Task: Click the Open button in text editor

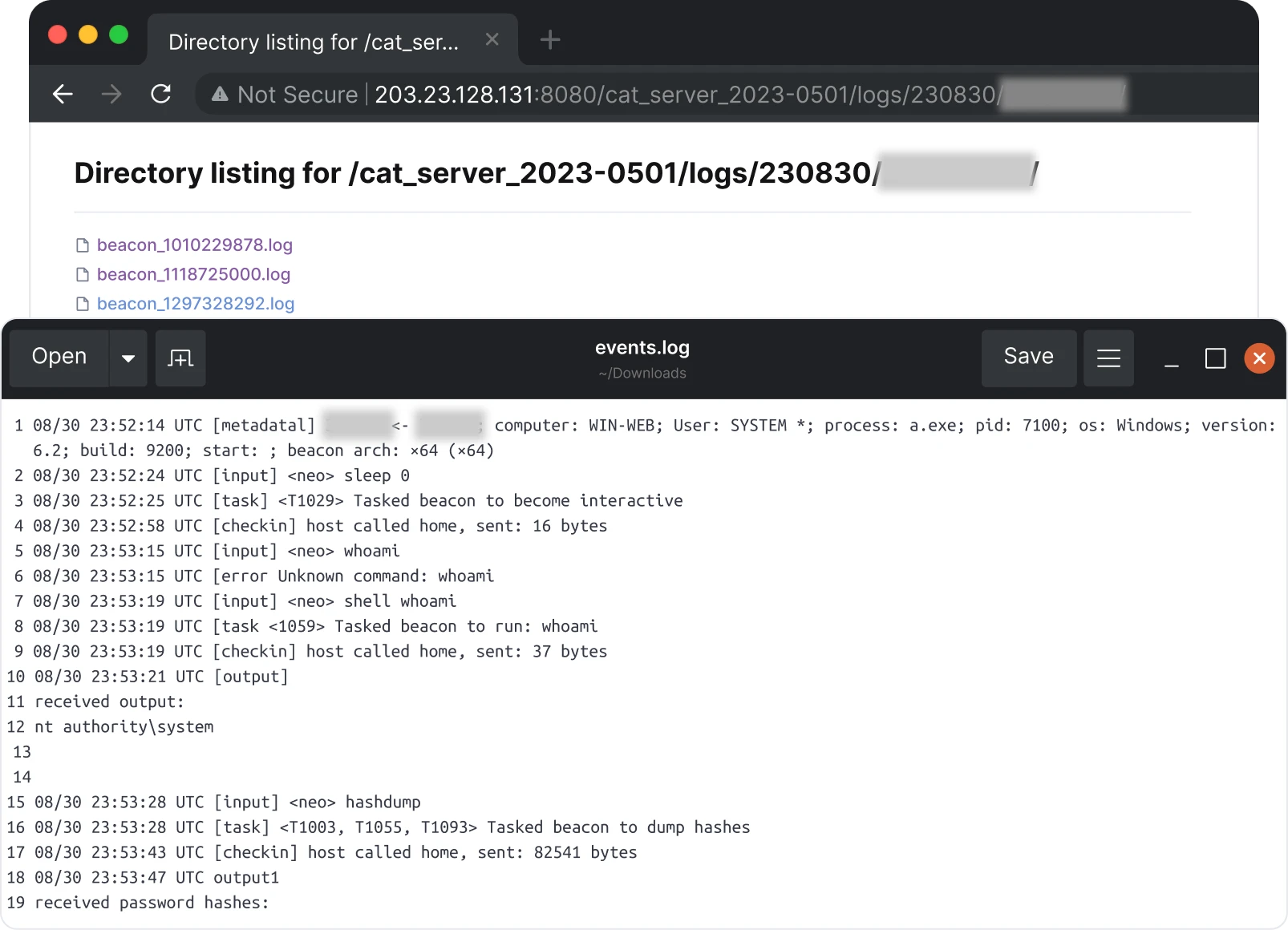Action: pos(59,357)
